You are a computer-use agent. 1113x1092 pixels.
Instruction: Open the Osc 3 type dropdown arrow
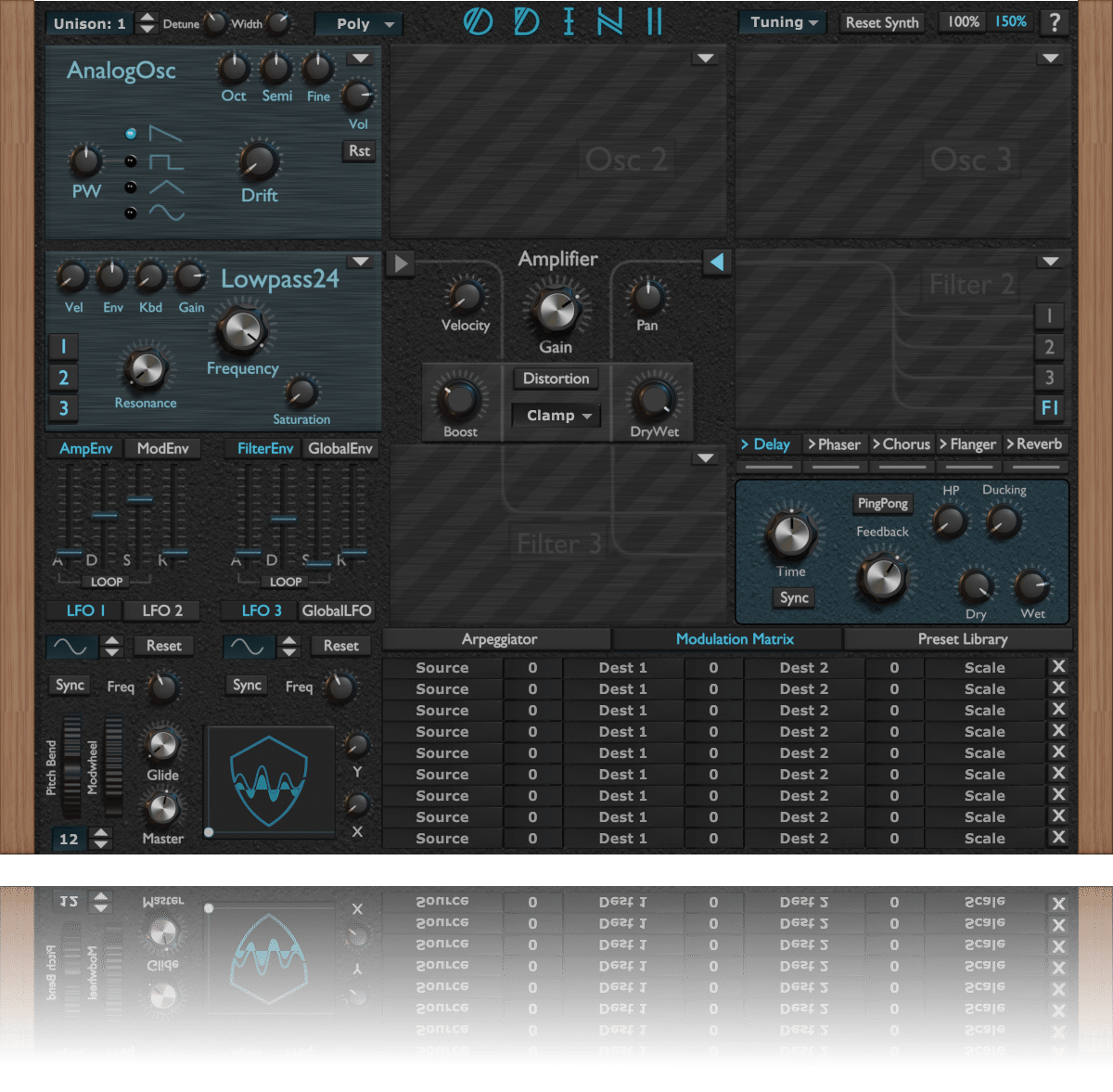pyautogui.click(x=1050, y=58)
